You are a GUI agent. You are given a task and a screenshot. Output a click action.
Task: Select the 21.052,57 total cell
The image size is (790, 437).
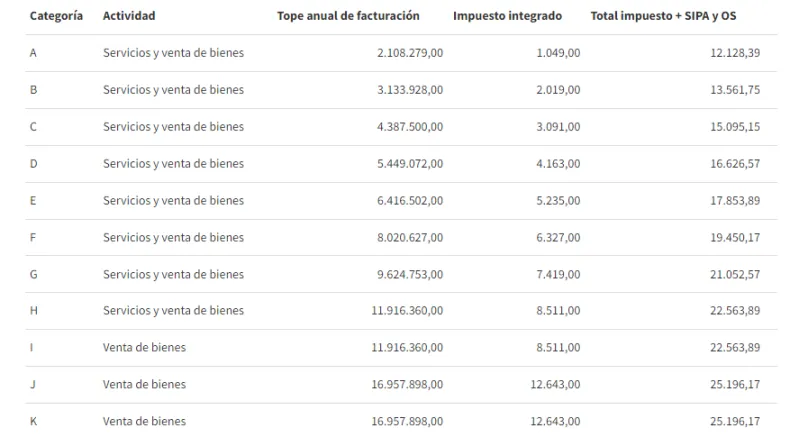point(735,275)
